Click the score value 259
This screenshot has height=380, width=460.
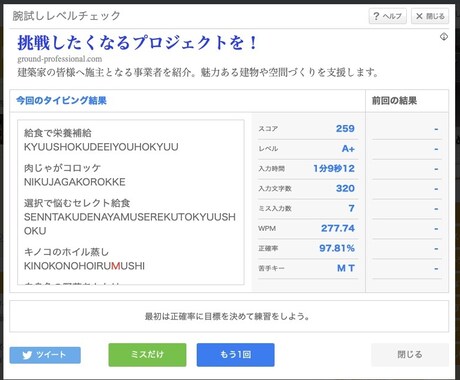[x=345, y=128]
